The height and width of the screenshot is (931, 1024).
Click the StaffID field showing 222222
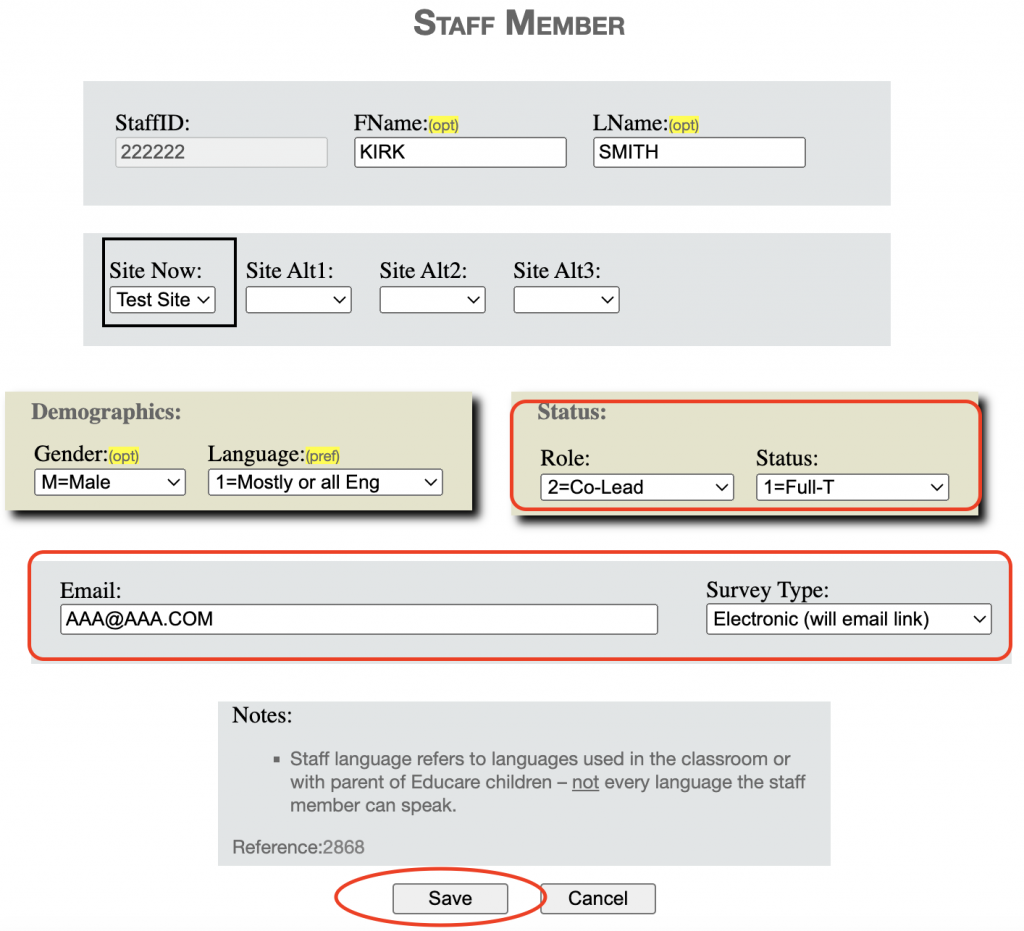[221, 152]
